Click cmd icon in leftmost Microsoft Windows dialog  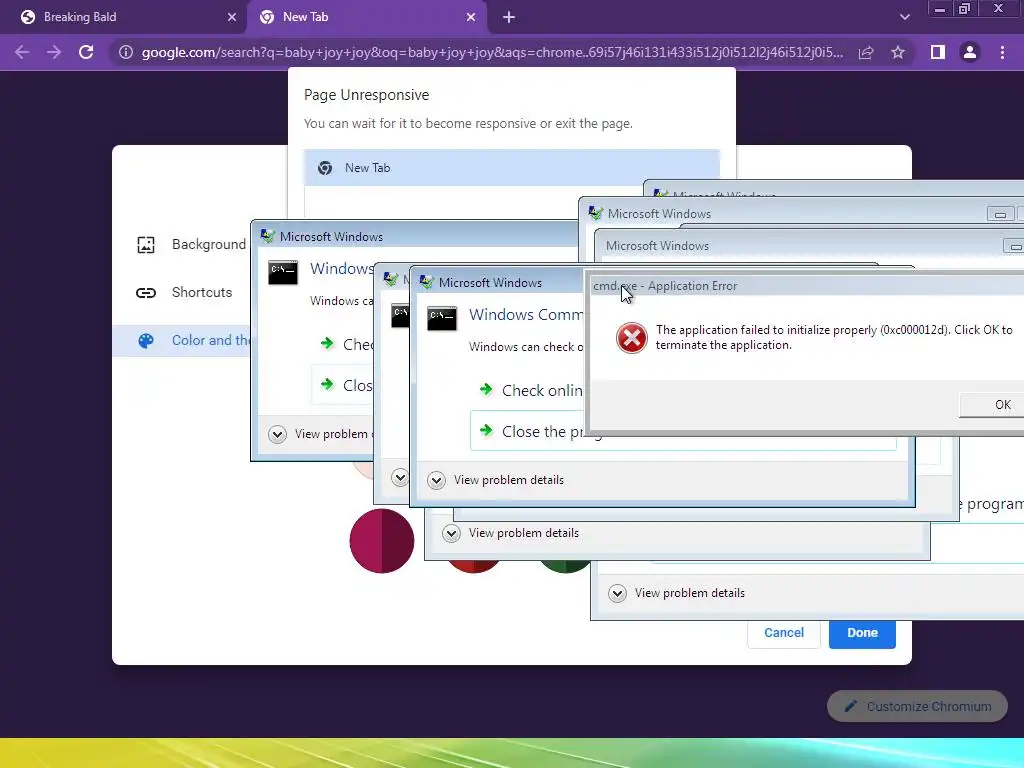pyautogui.click(x=283, y=272)
